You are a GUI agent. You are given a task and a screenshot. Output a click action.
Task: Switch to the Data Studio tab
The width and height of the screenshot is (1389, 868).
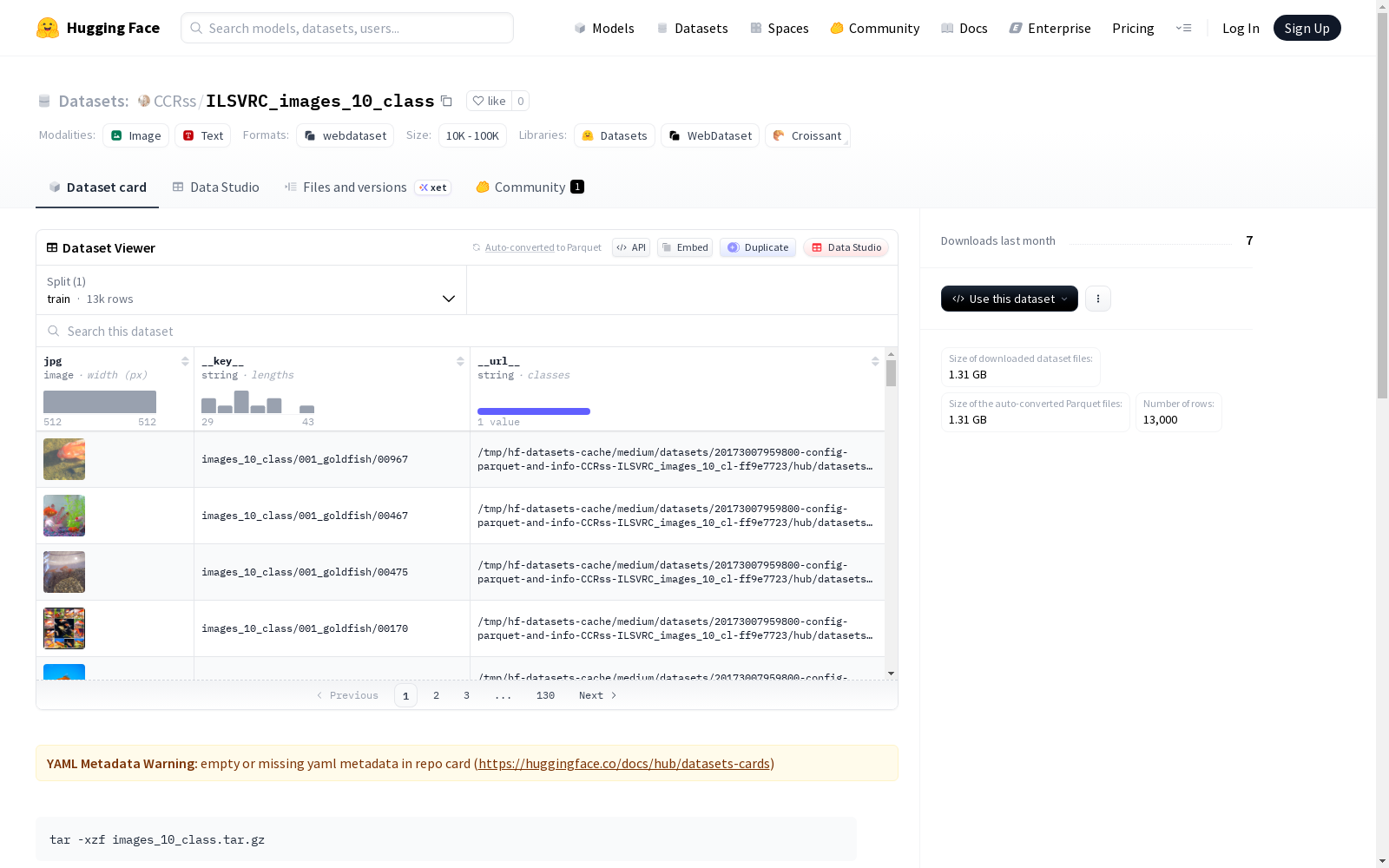pyautogui.click(x=216, y=187)
